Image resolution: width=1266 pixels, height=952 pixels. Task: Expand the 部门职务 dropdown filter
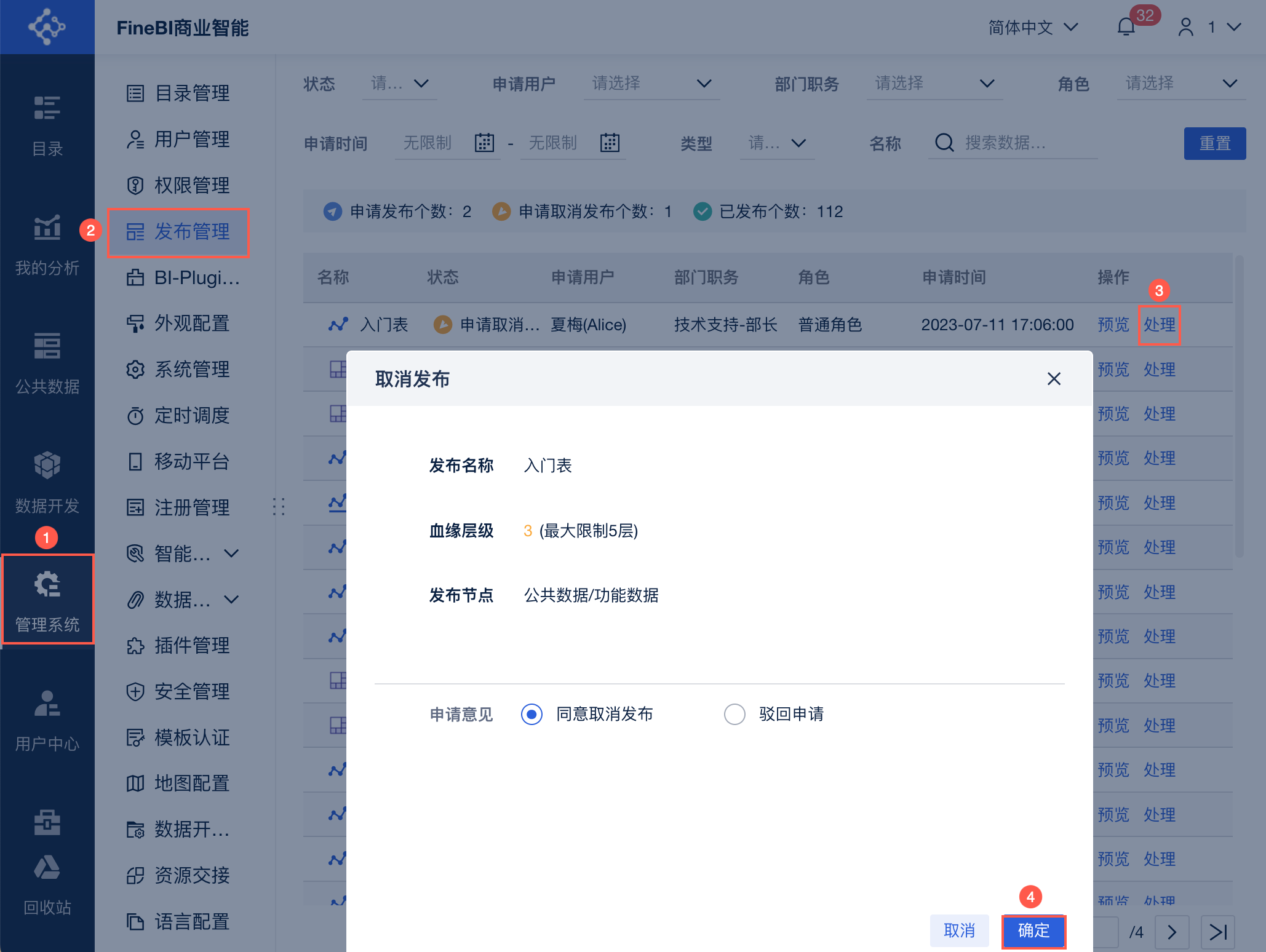tap(934, 84)
